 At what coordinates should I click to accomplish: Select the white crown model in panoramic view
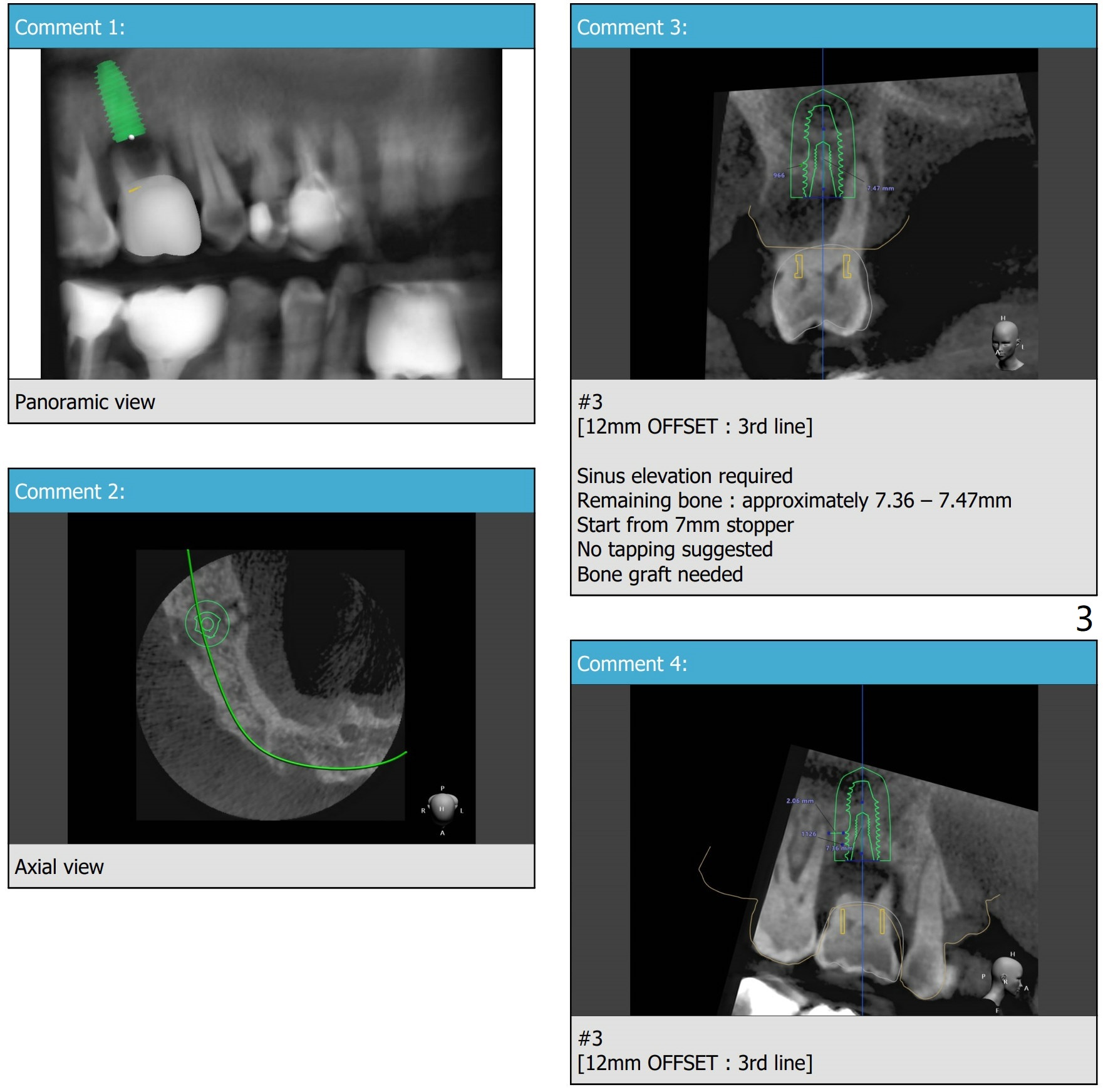point(161,216)
